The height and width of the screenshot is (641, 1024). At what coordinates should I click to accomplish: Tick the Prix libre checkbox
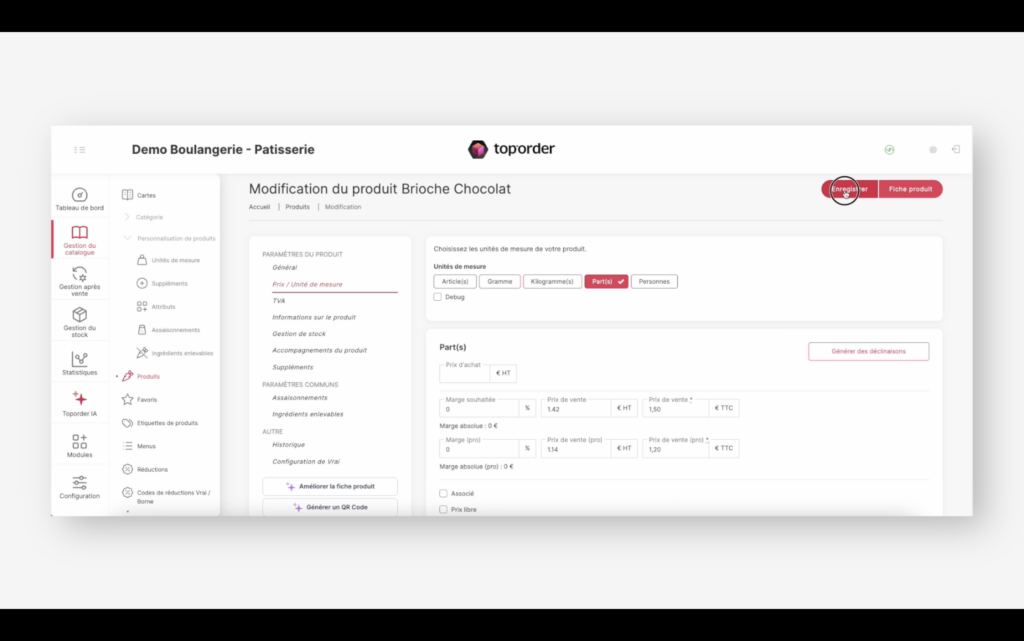tap(443, 509)
